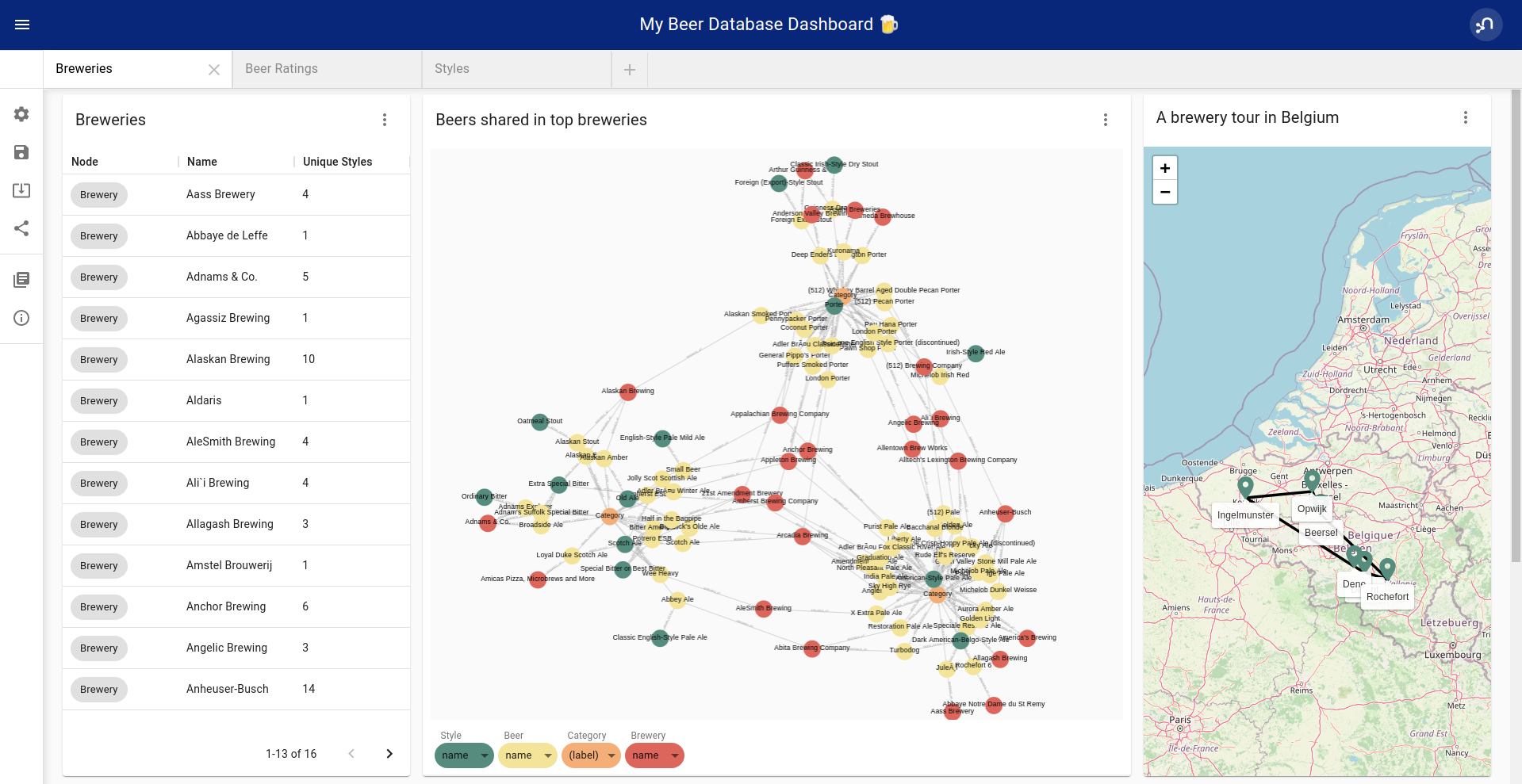Select the Amstel Brouwerij name cell
This screenshot has height=784, width=1522.
pos(229,565)
